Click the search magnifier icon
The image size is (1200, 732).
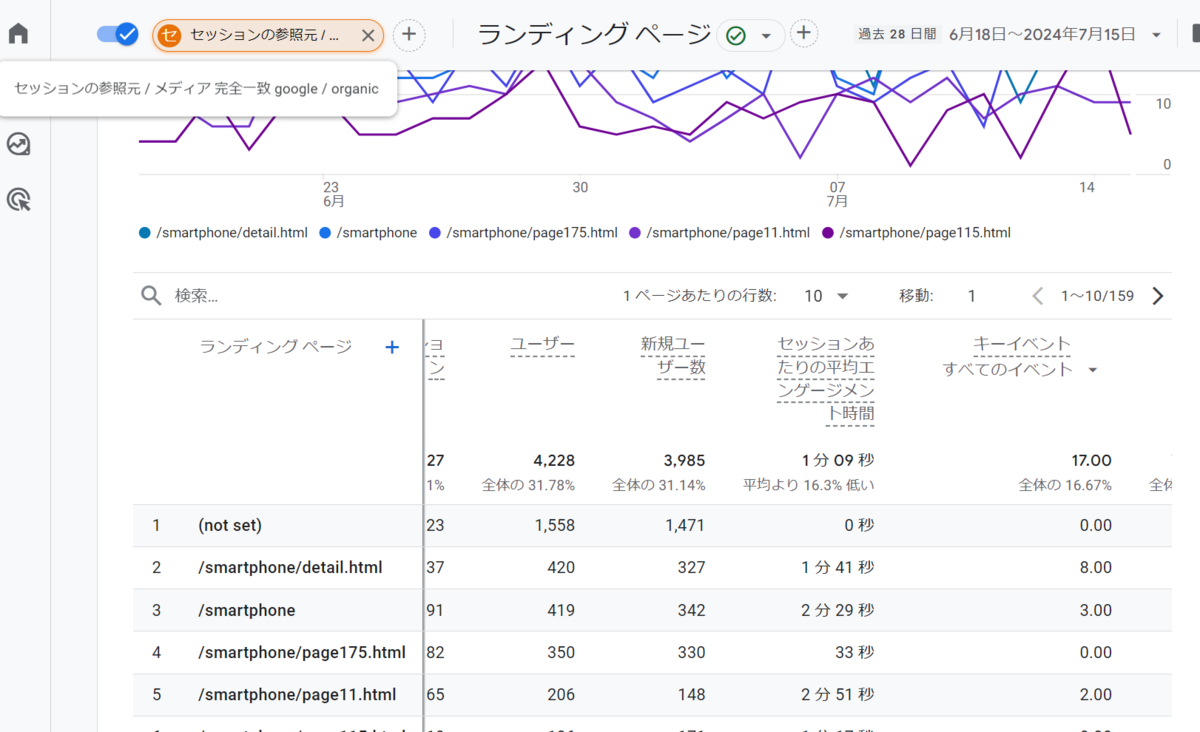tap(151, 296)
